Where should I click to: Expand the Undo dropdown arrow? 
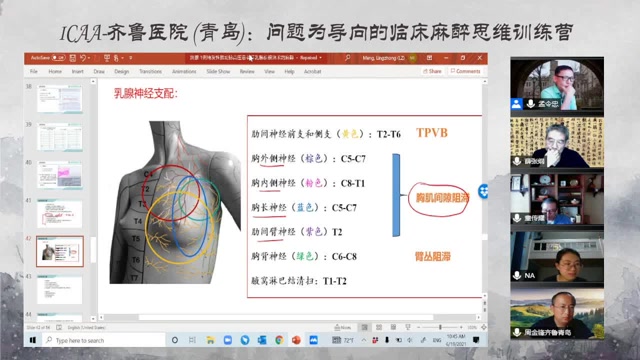click(x=89, y=58)
